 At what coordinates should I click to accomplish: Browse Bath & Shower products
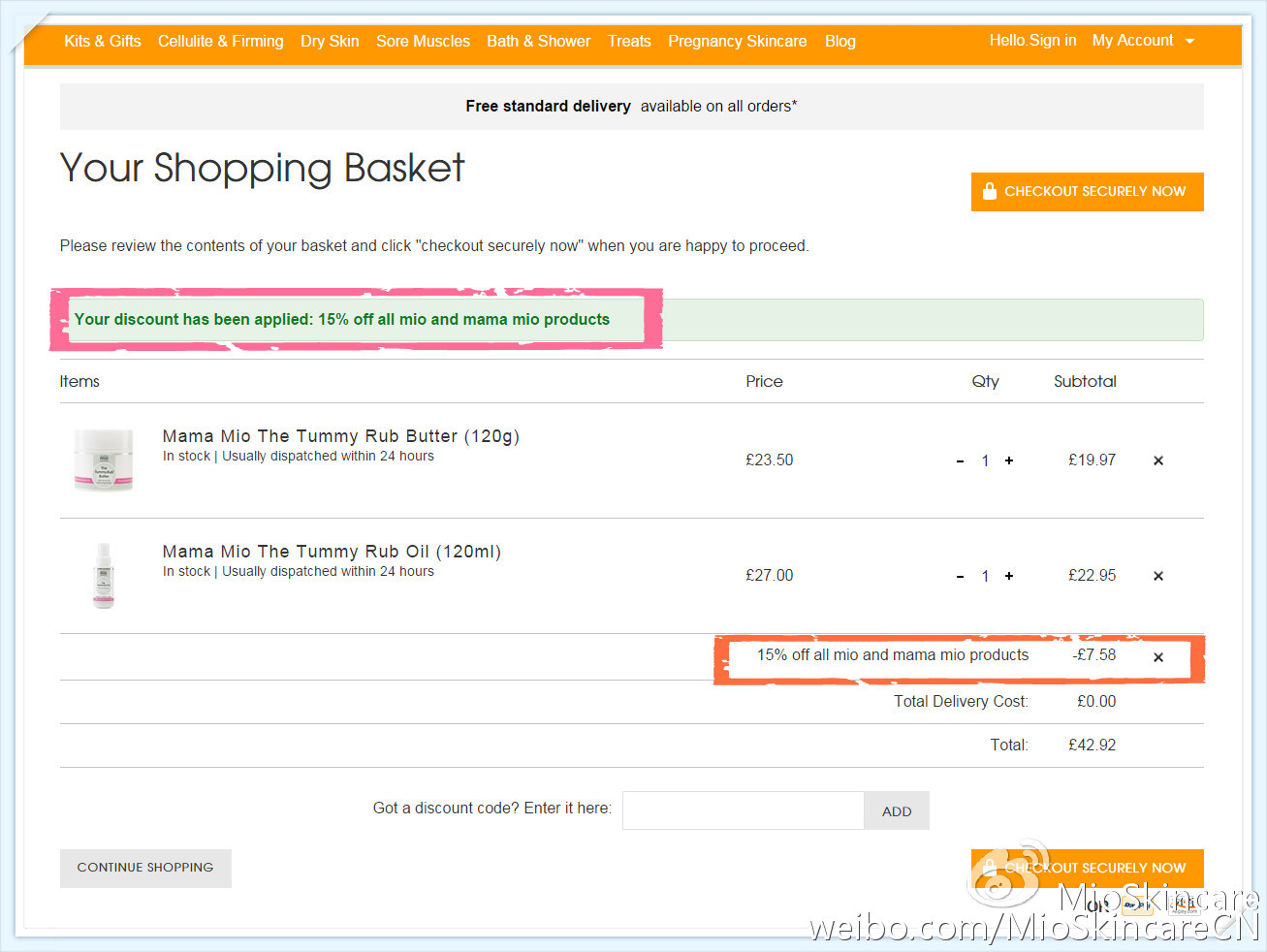click(539, 41)
